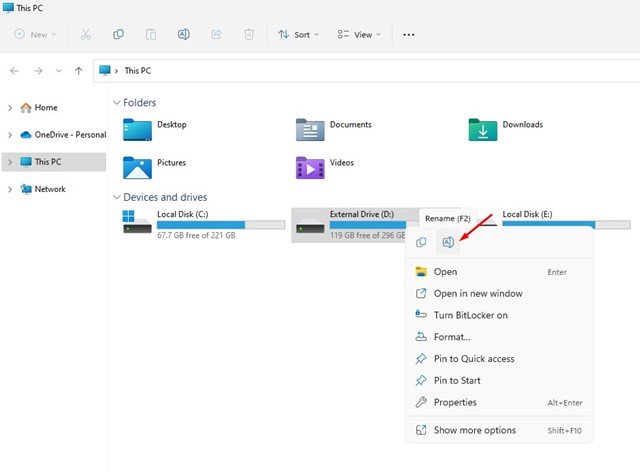Select Properties in context menu
This screenshot has width=640, height=472.
click(455, 402)
